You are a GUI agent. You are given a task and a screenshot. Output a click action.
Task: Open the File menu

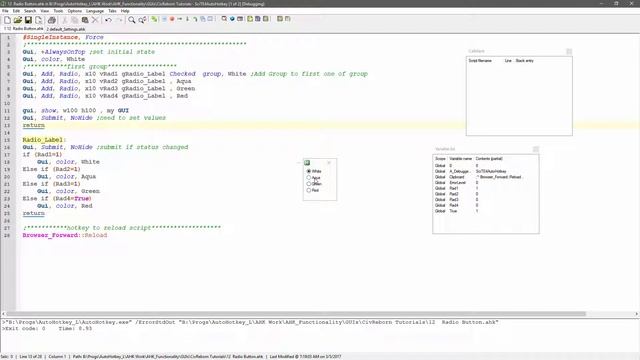pos(5,11)
